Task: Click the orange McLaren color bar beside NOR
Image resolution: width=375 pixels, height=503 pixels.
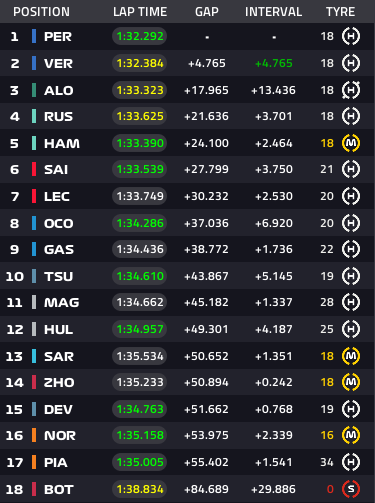Action: 34,435
